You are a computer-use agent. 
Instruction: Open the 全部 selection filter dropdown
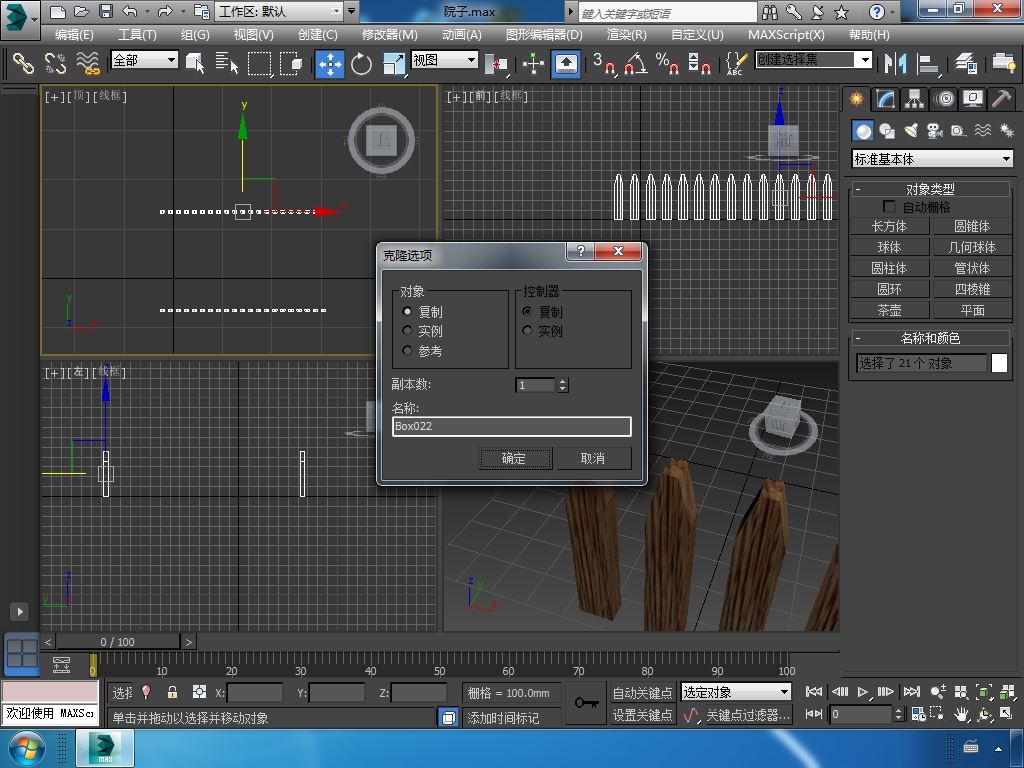pos(144,60)
